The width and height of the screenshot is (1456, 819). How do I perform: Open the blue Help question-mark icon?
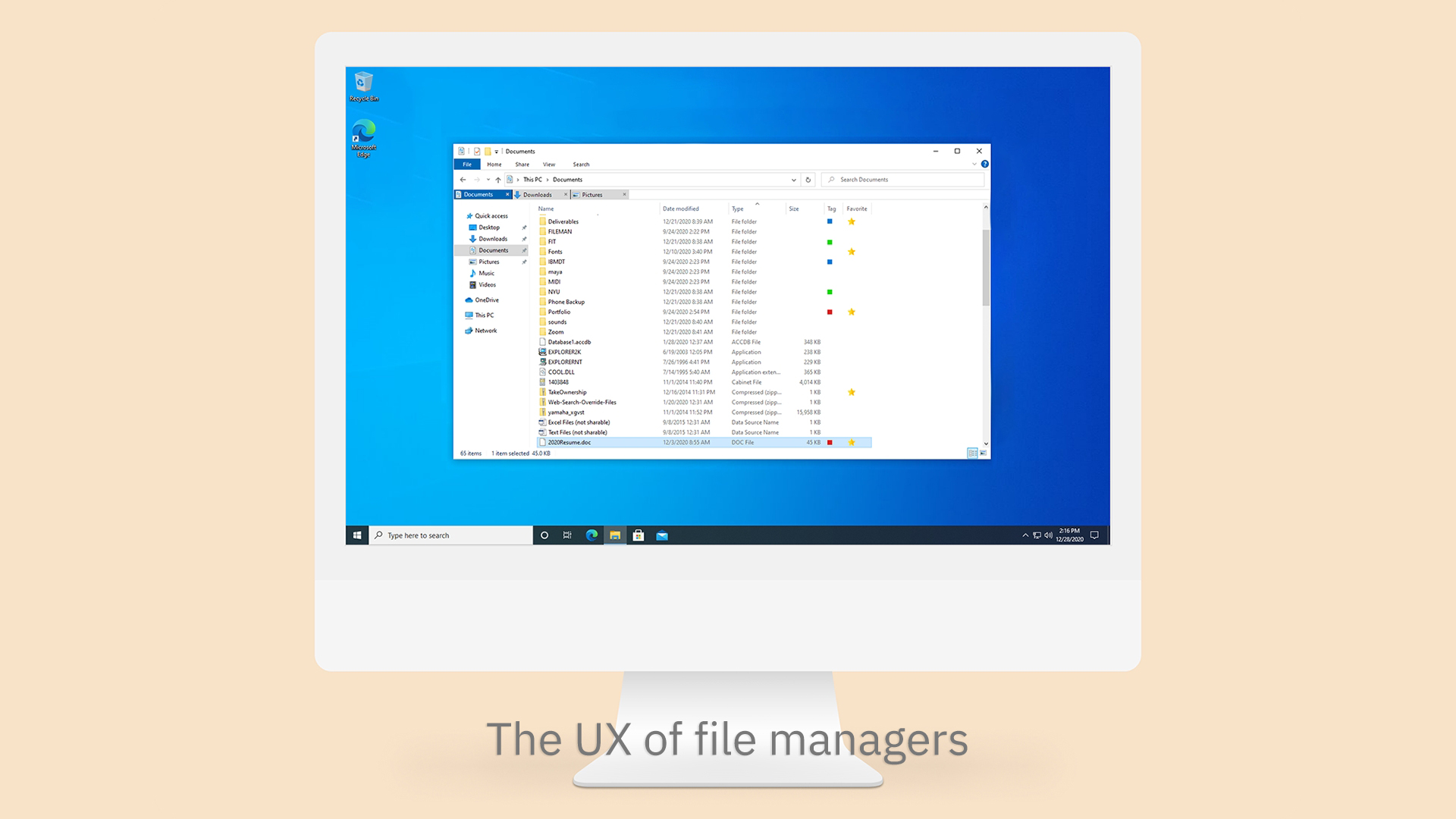click(984, 164)
